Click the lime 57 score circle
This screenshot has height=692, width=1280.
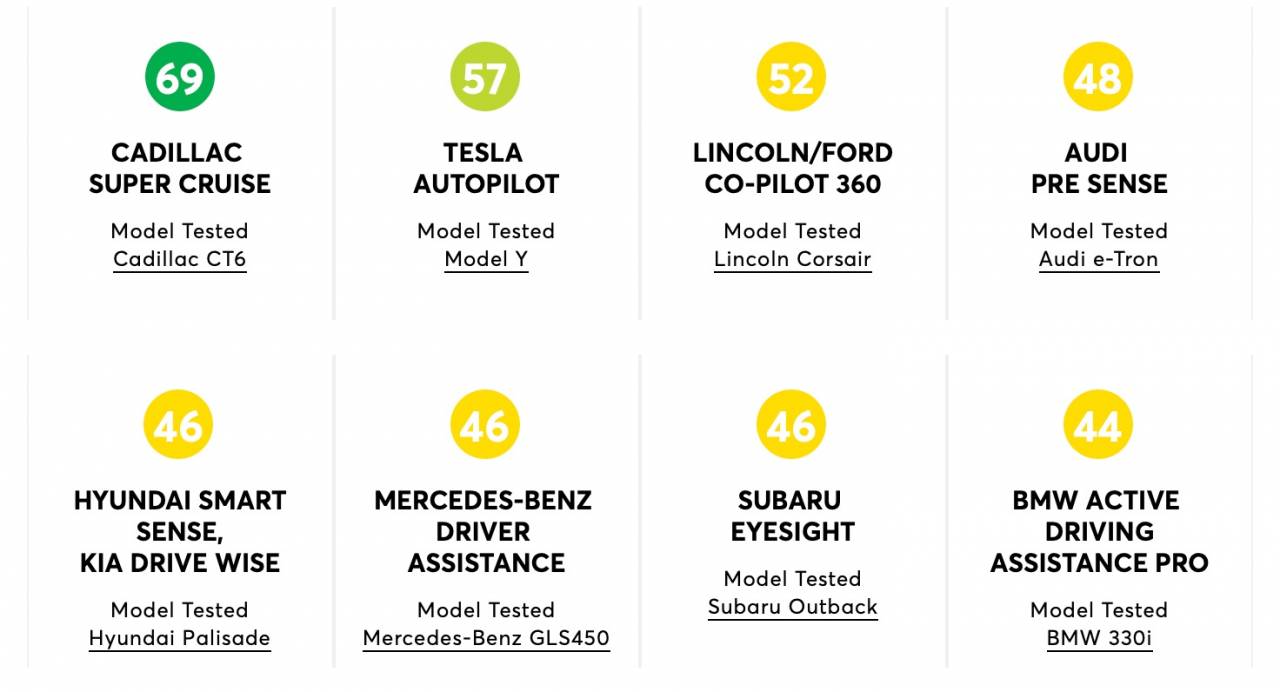486,76
